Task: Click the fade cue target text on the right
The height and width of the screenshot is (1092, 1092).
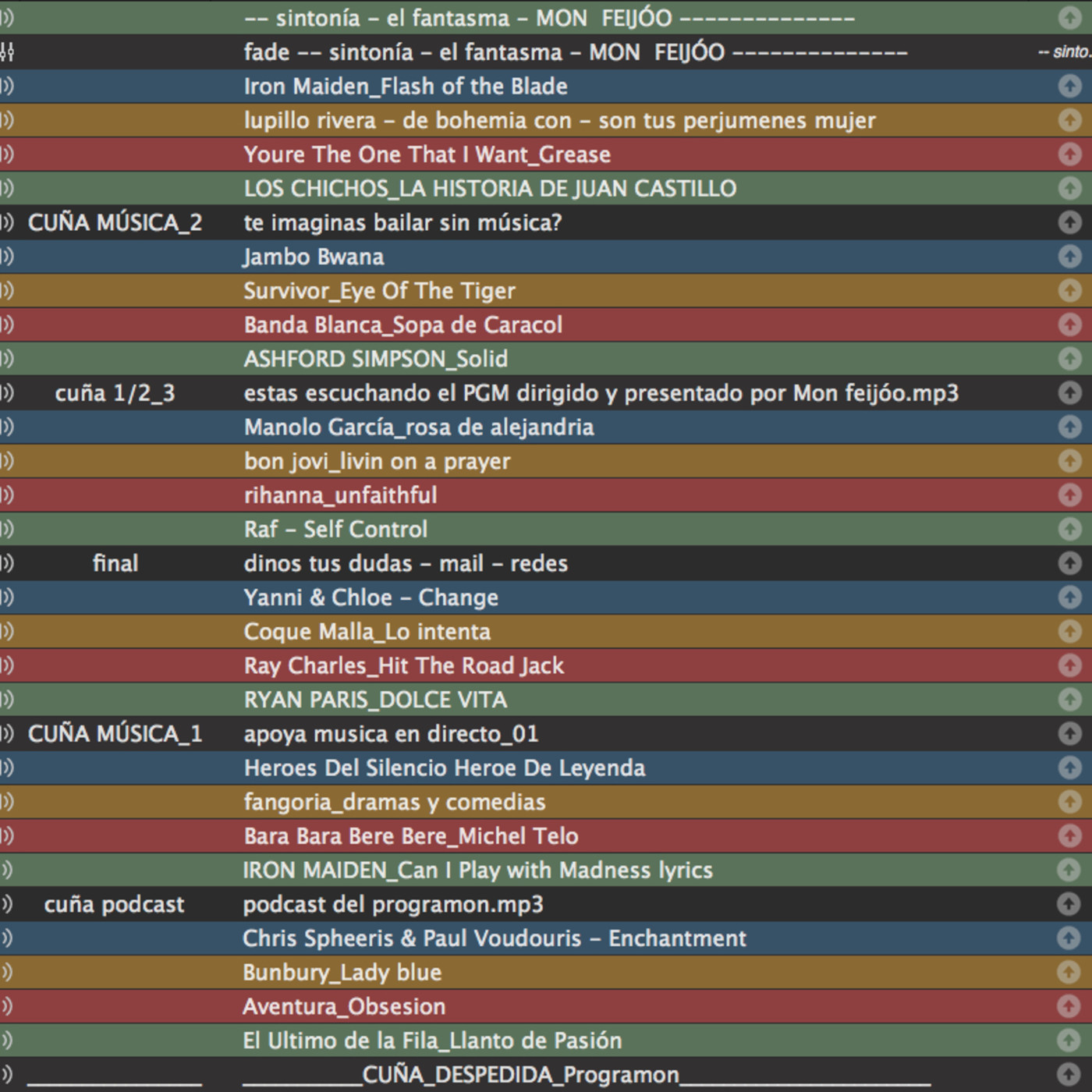Action: pos(1065,52)
